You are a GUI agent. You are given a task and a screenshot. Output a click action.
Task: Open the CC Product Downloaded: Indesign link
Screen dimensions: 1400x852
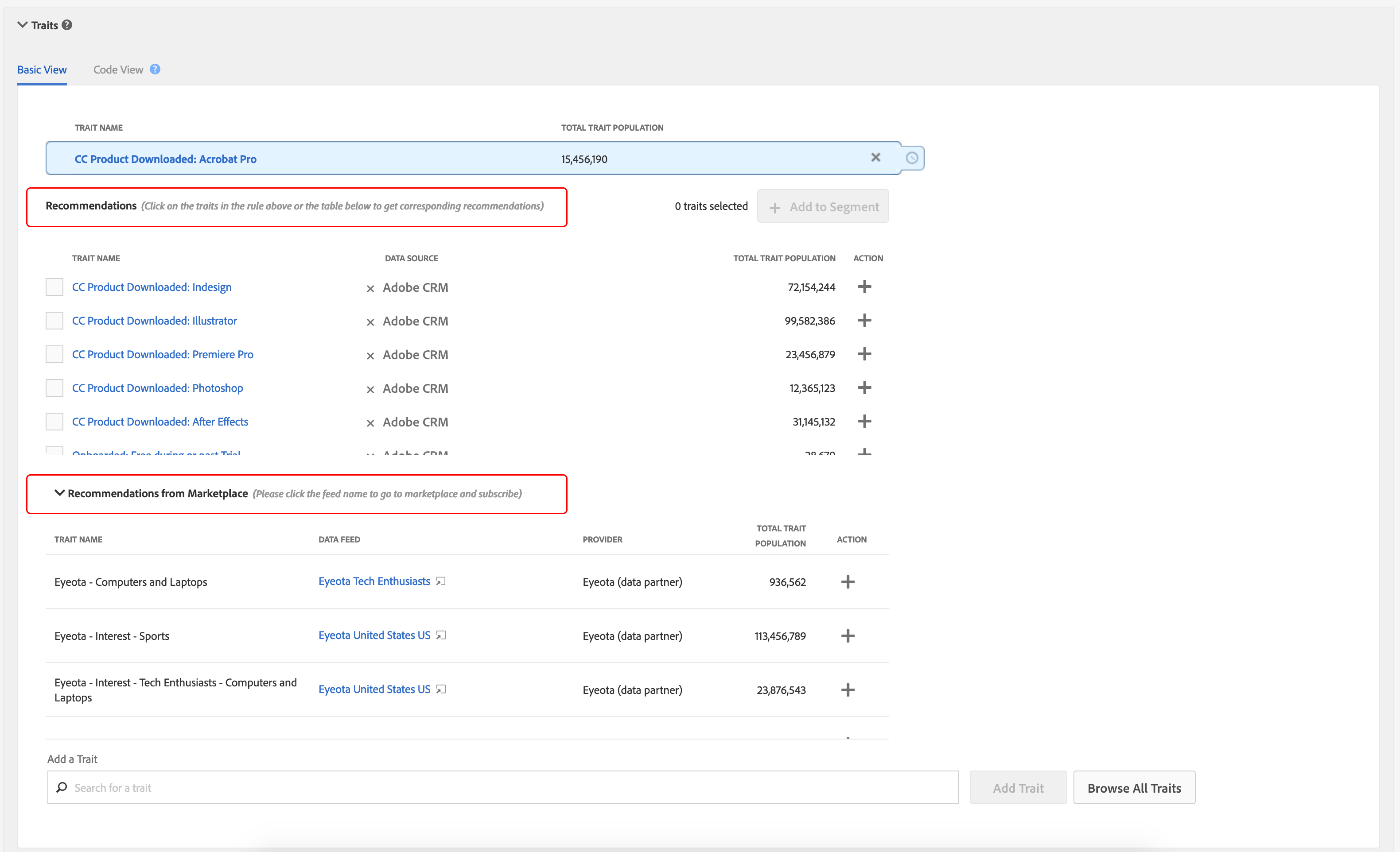152,287
